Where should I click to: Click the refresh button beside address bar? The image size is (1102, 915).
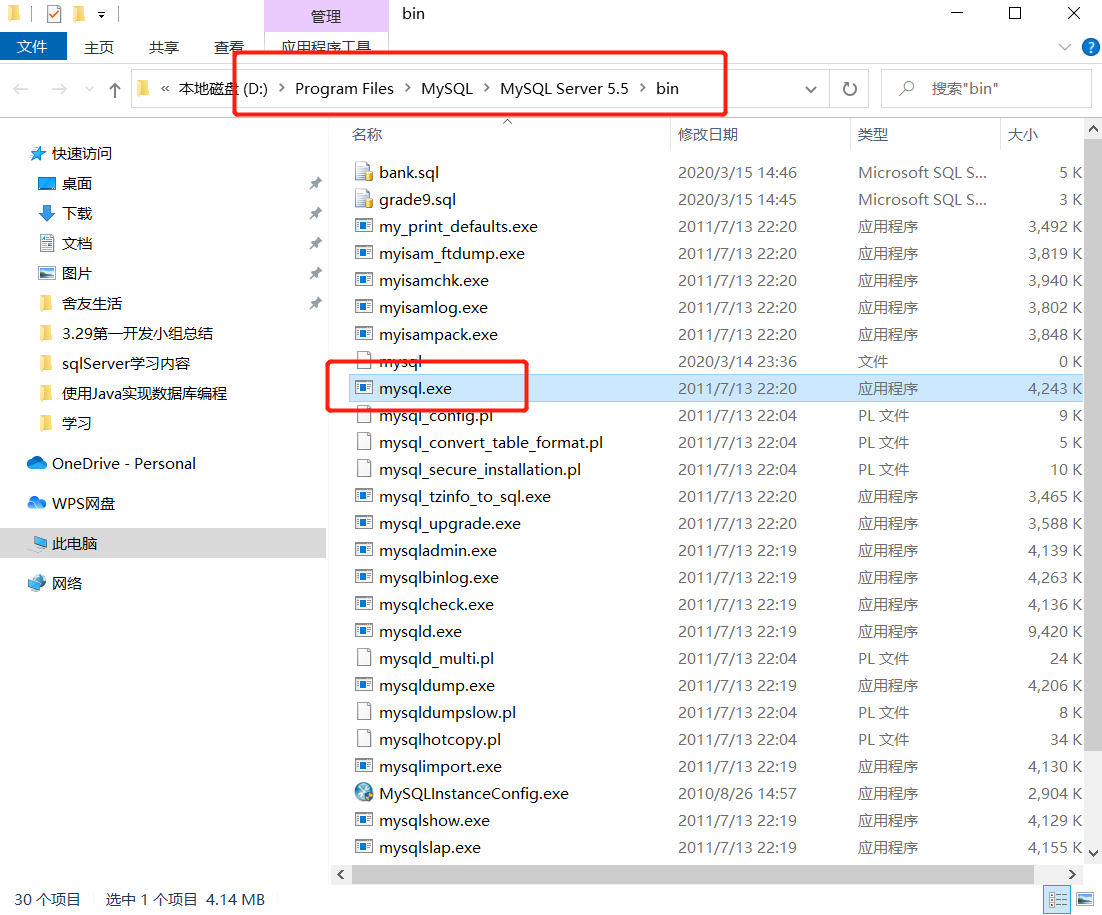tap(850, 89)
